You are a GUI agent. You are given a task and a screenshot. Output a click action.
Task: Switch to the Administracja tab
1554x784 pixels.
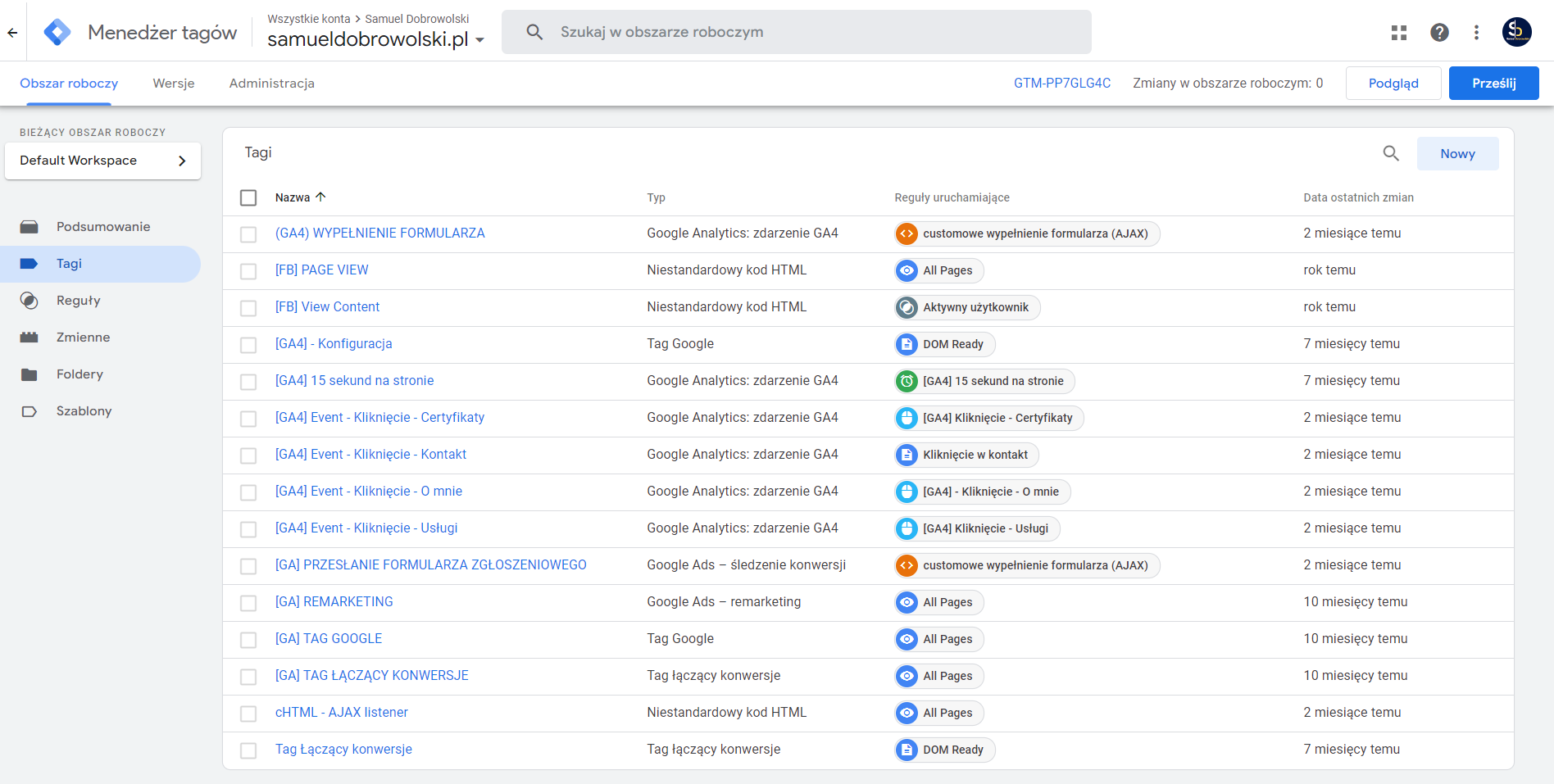[272, 84]
